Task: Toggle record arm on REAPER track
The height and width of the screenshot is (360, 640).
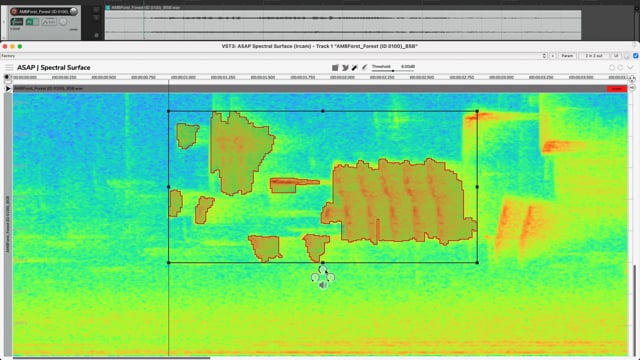Action: pos(14,11)
